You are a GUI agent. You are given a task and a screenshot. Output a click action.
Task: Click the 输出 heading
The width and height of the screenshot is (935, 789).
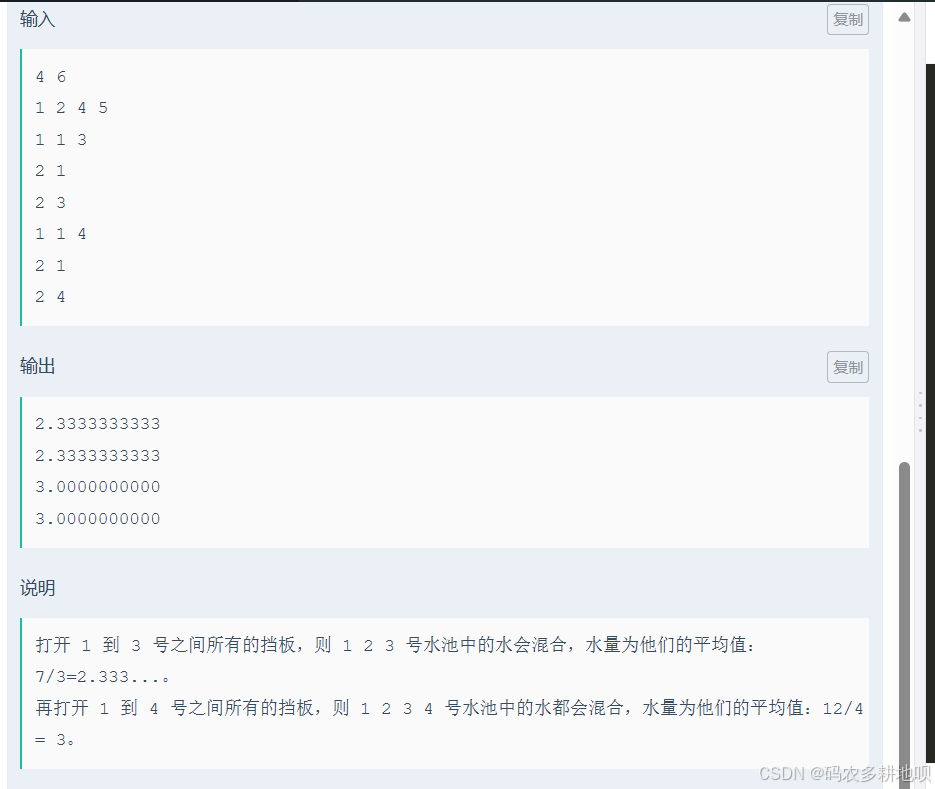pyautogui.click(x=37, y=366)
